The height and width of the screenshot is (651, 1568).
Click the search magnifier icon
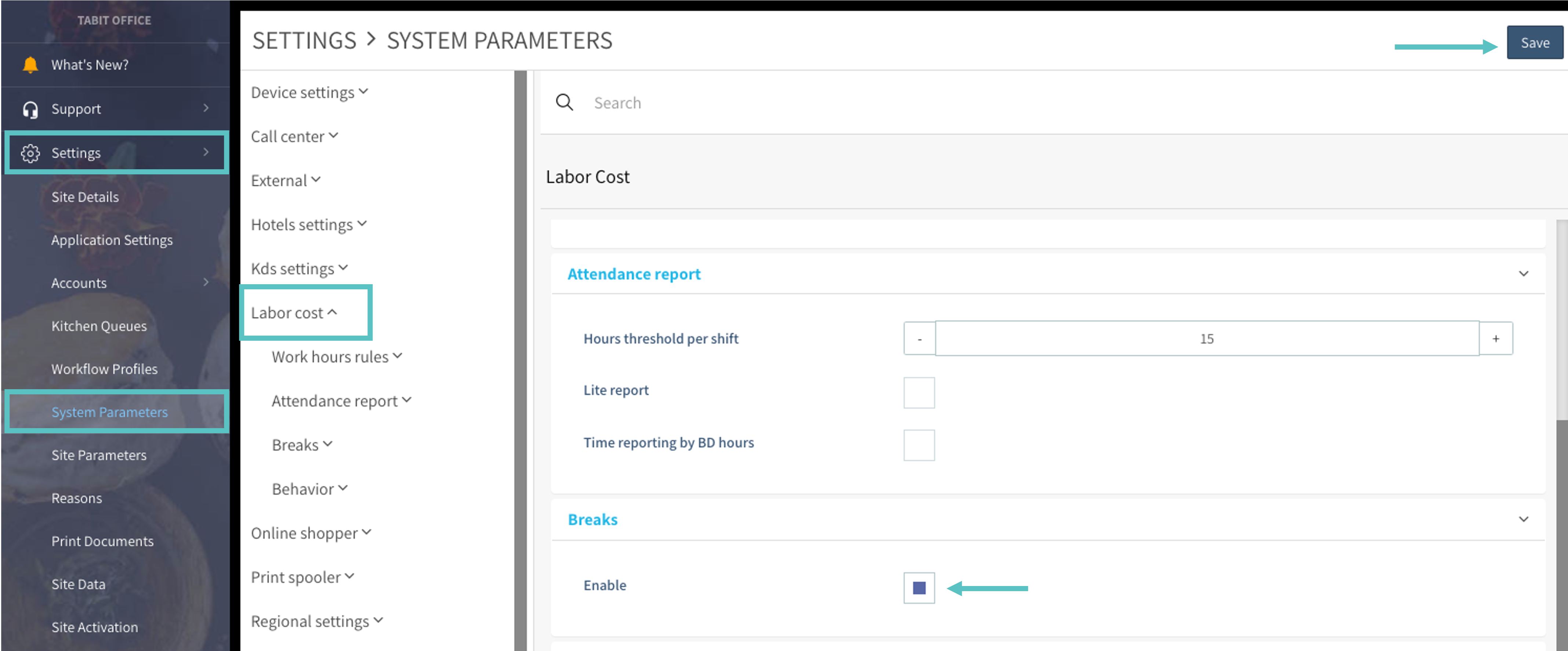(x=564, y=102)
